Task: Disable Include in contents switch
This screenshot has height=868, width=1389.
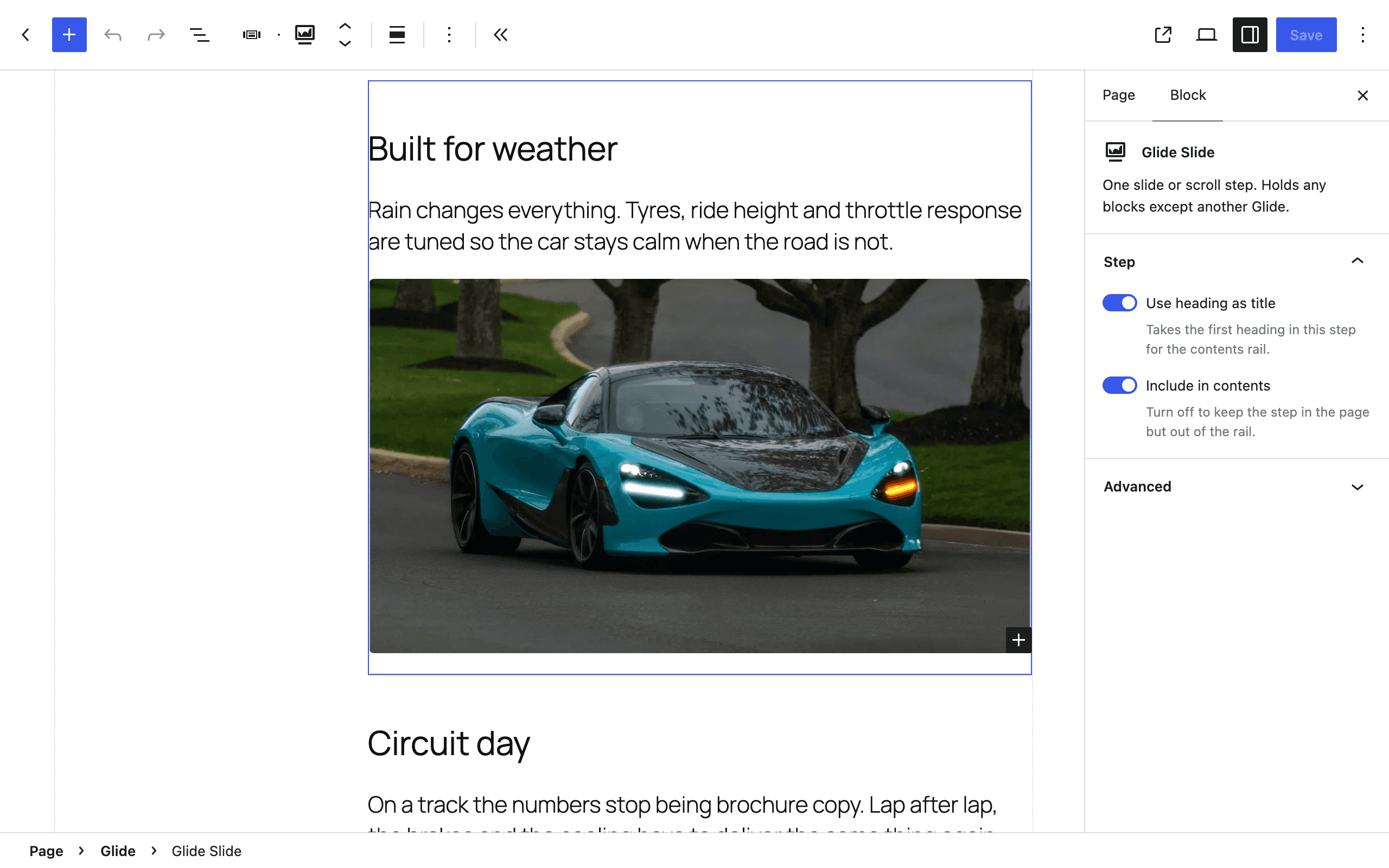Action: click(x=1119, y=385)
